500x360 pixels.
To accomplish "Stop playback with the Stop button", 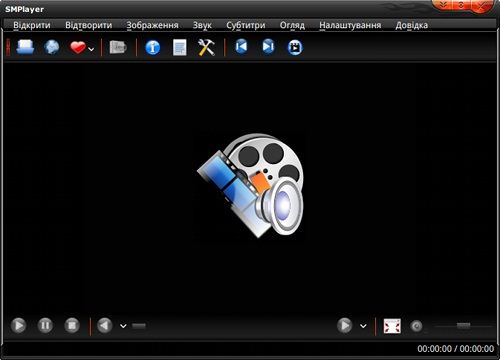I will point(72,325).
